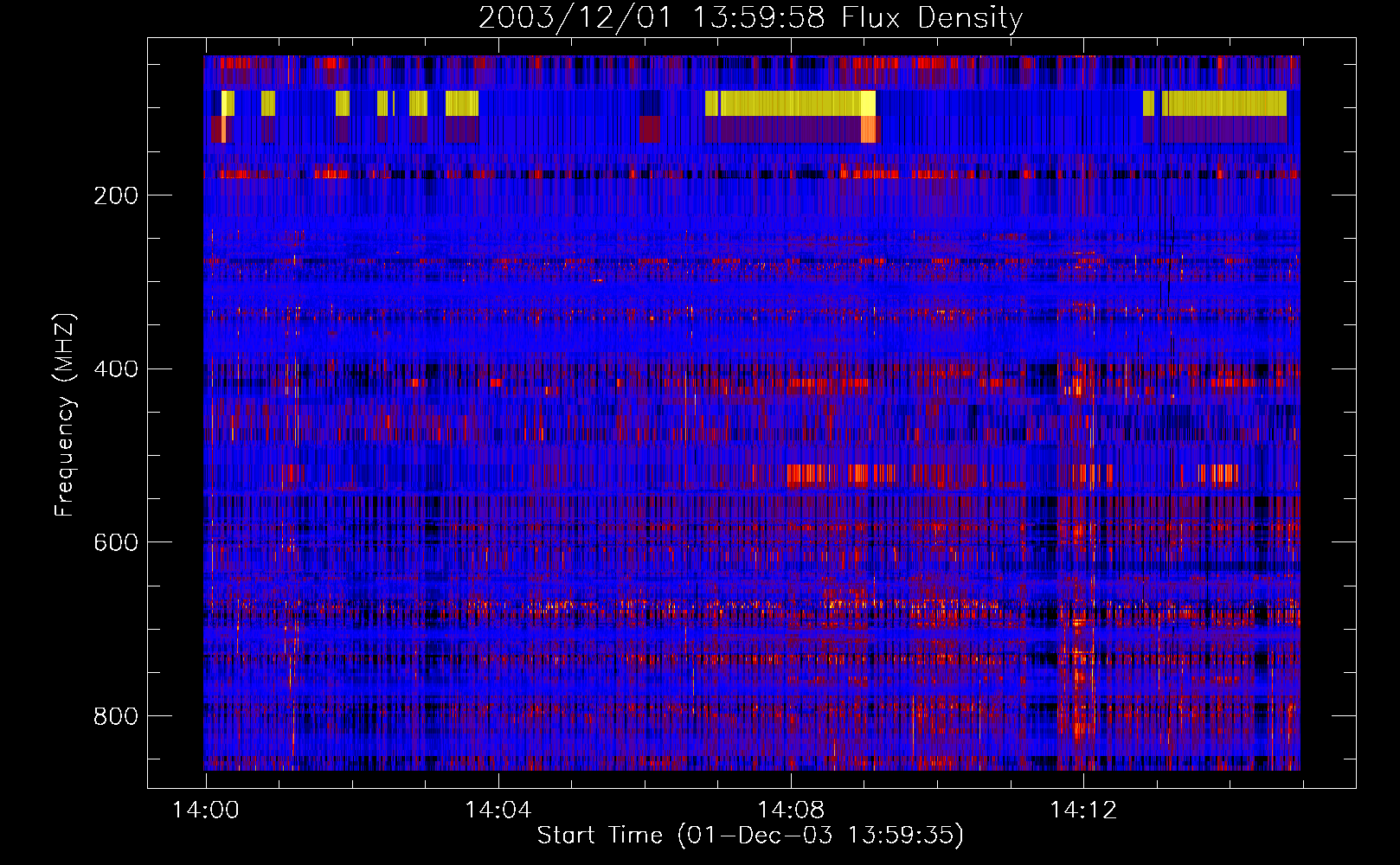
Task: Click the "Start Time (01-Dec-03 13:59:35)" x-axis label
Action: pyautogui.click(x=750, y=836)
